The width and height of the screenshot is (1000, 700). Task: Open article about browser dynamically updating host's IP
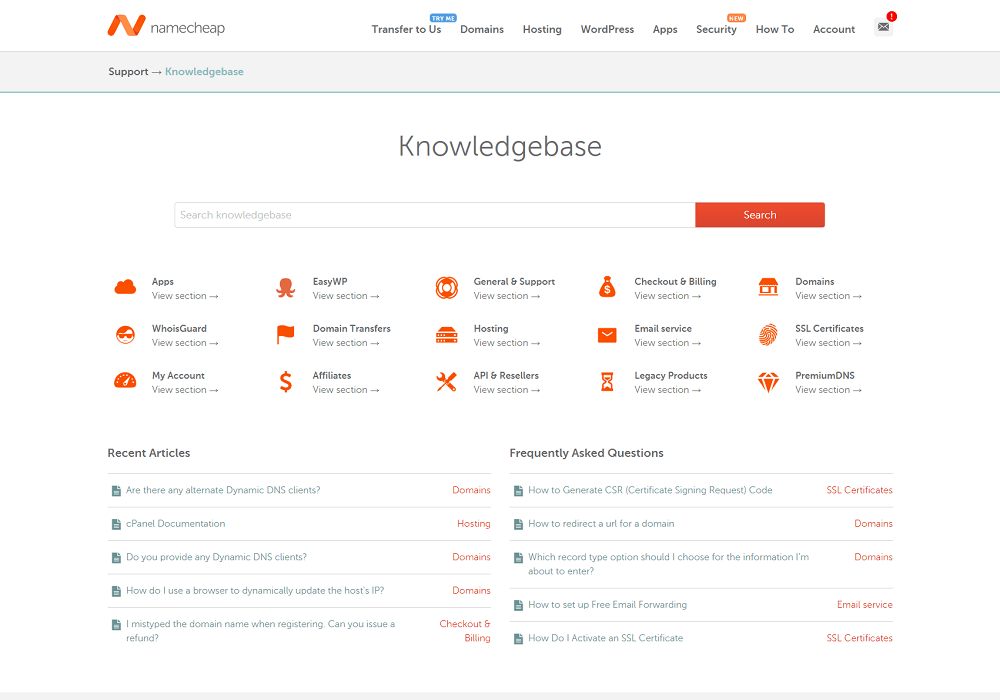(x=255, y=590)
